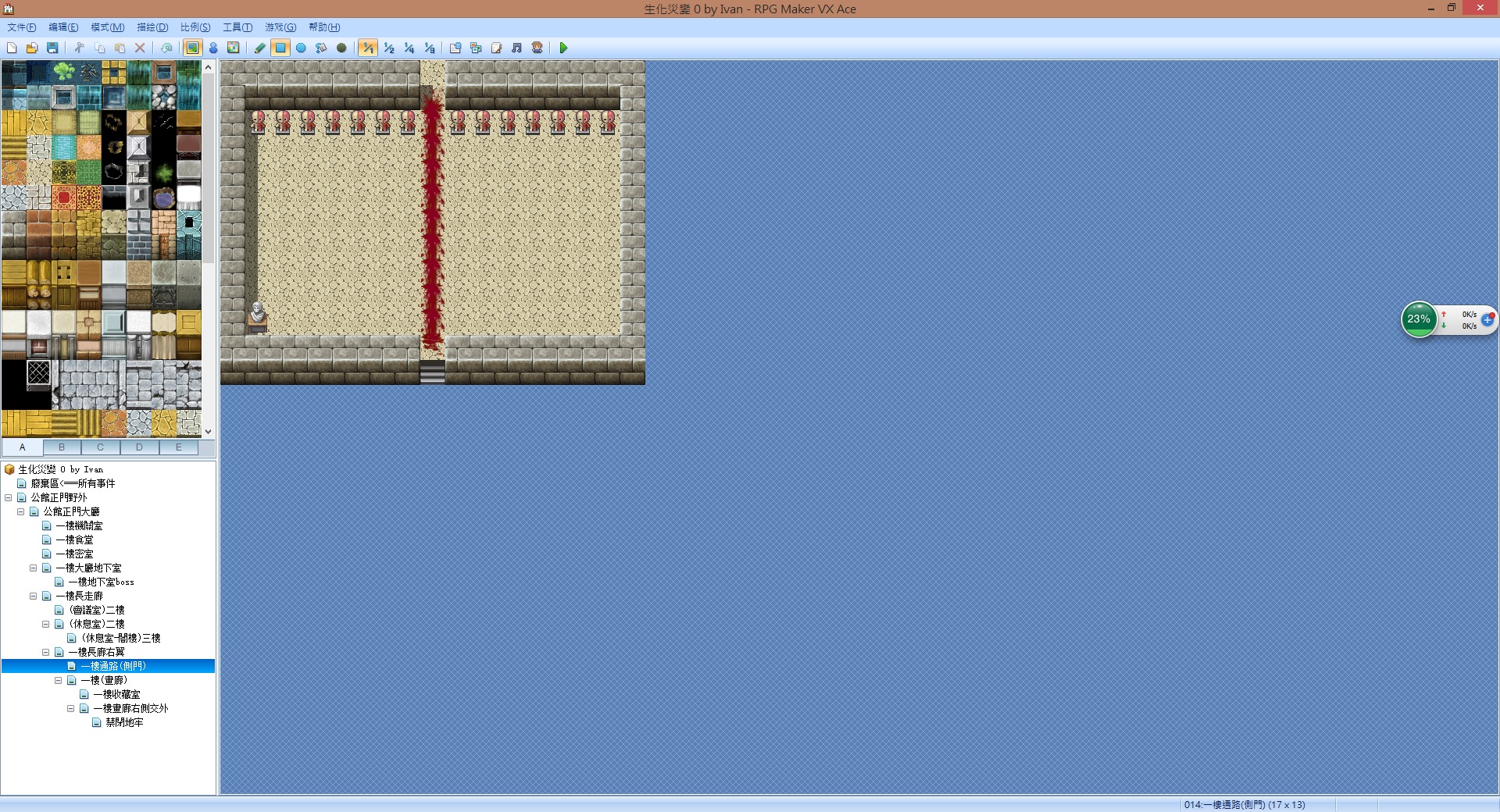Set zoom scale to 1/2
The height and width of the screenshot is (812, 1500).
pos(388,48)
